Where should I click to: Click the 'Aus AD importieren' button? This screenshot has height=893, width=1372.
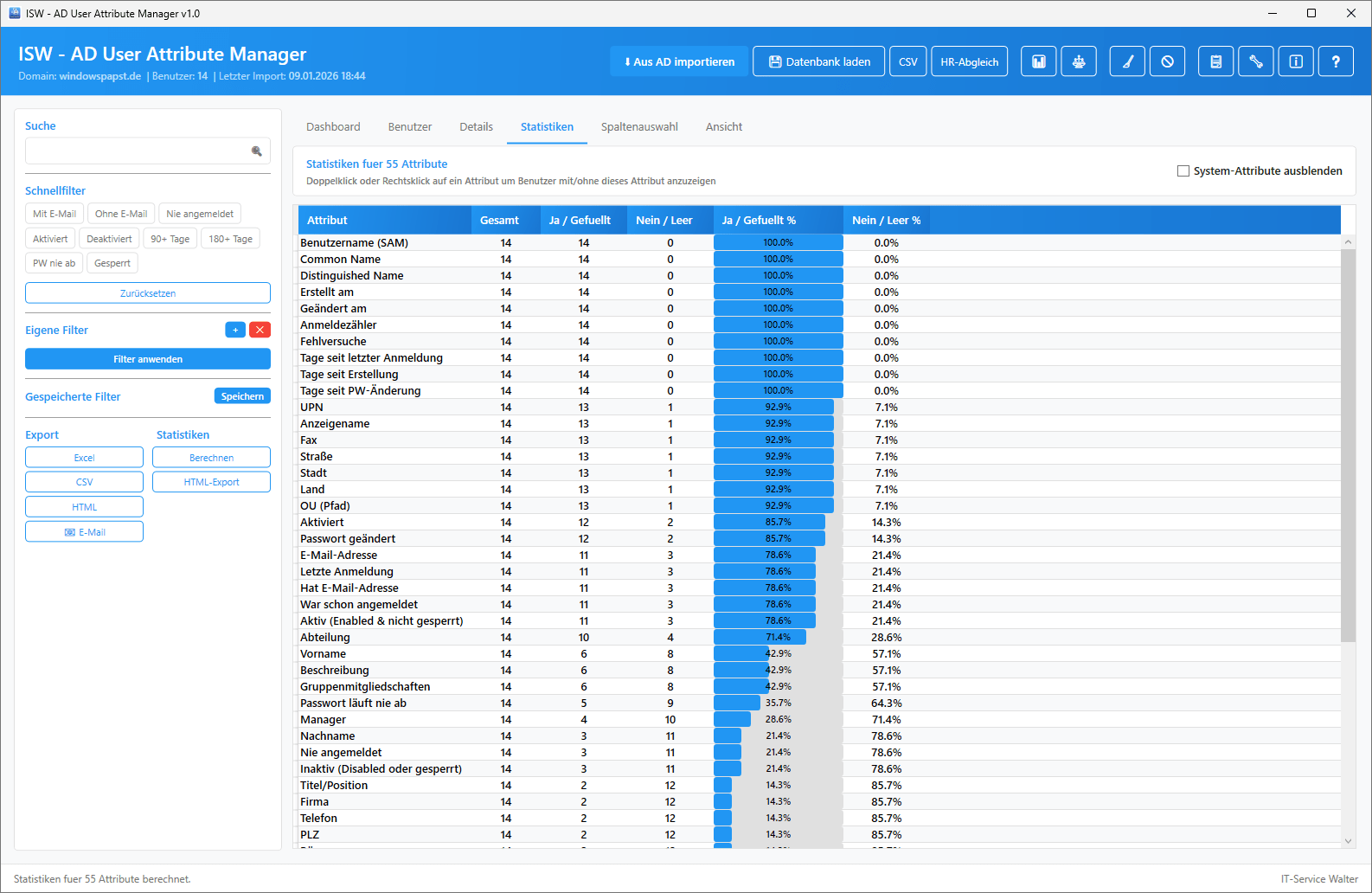click(679, 61)
